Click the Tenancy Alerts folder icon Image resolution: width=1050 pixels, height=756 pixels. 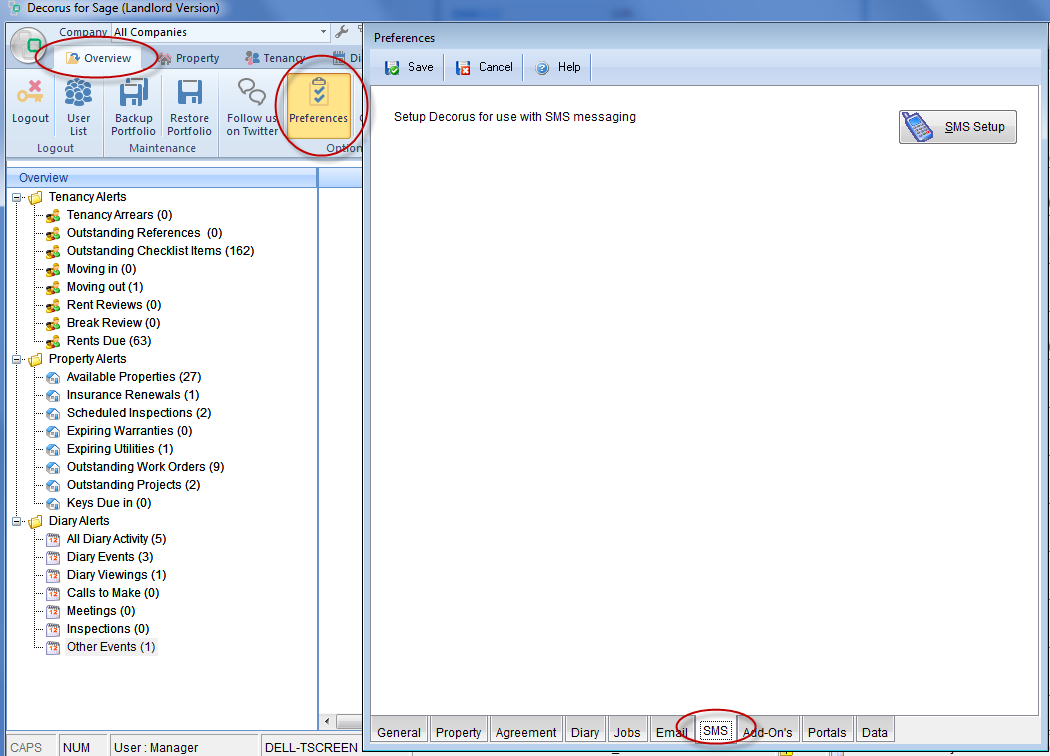pos(35,198)
